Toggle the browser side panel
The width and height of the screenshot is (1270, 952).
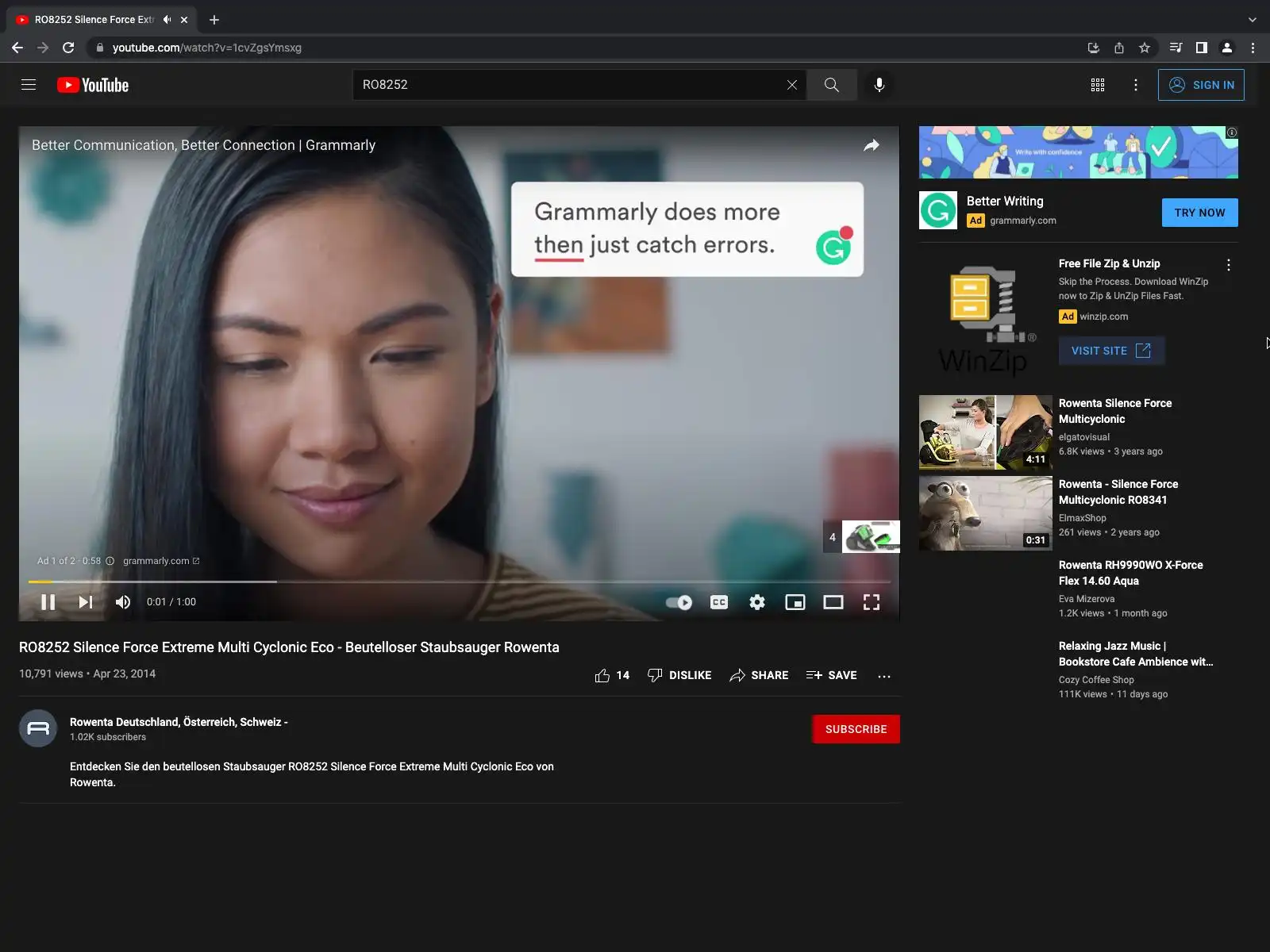1202,48
